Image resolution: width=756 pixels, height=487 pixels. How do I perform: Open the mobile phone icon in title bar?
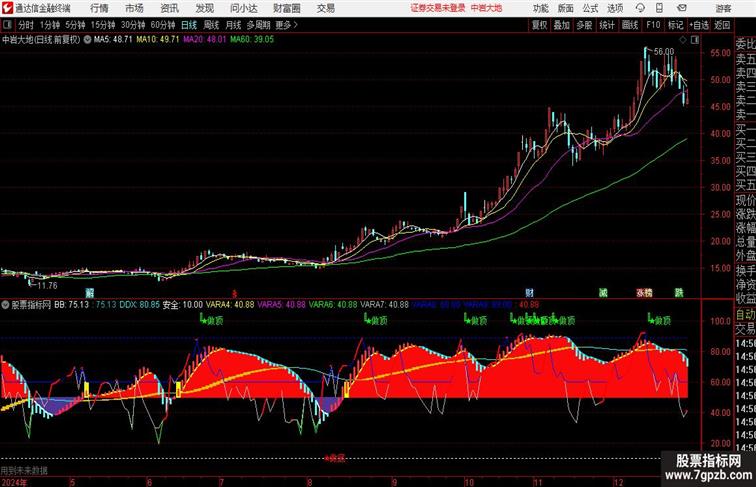(660, 8)
